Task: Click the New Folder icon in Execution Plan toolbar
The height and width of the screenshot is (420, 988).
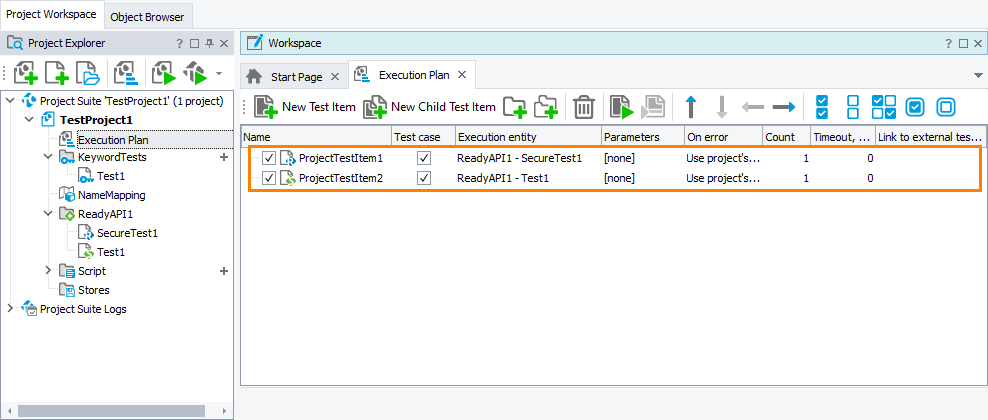Action: pyautogui.click(x=515, y=107)
